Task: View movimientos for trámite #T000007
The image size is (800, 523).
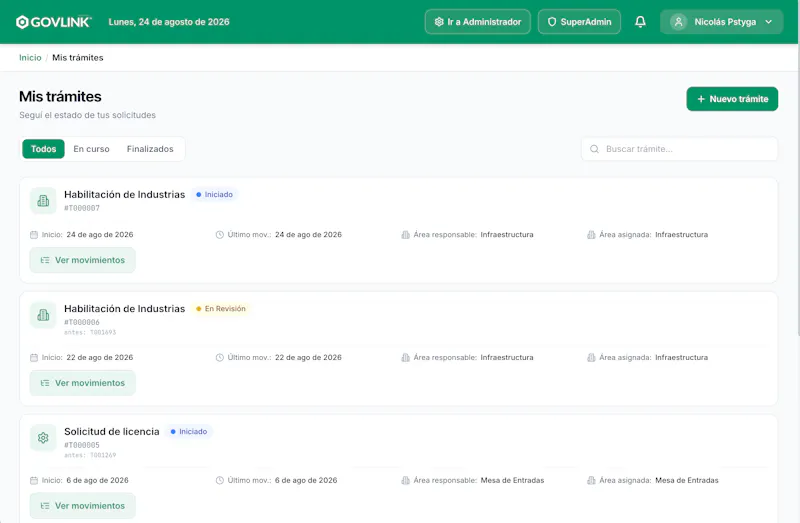Action: [83, 260]
